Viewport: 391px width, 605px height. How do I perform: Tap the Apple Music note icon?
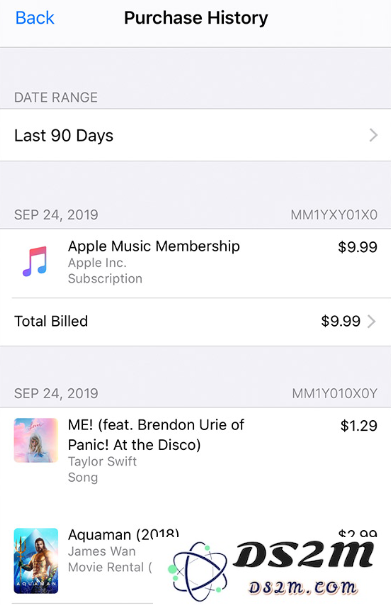35,262
